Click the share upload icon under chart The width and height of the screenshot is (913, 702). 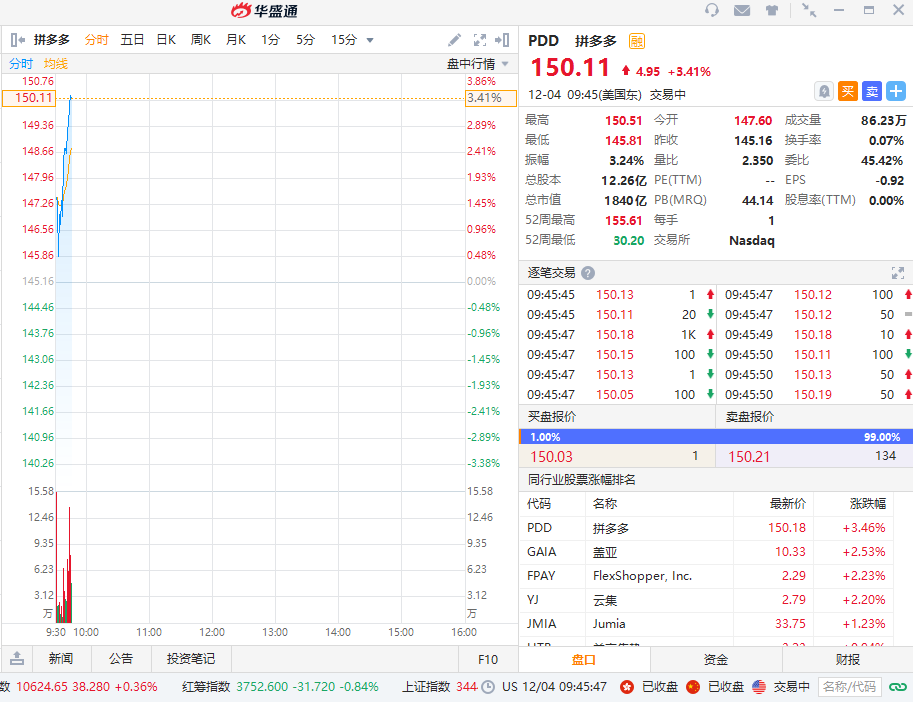point(17,659)
